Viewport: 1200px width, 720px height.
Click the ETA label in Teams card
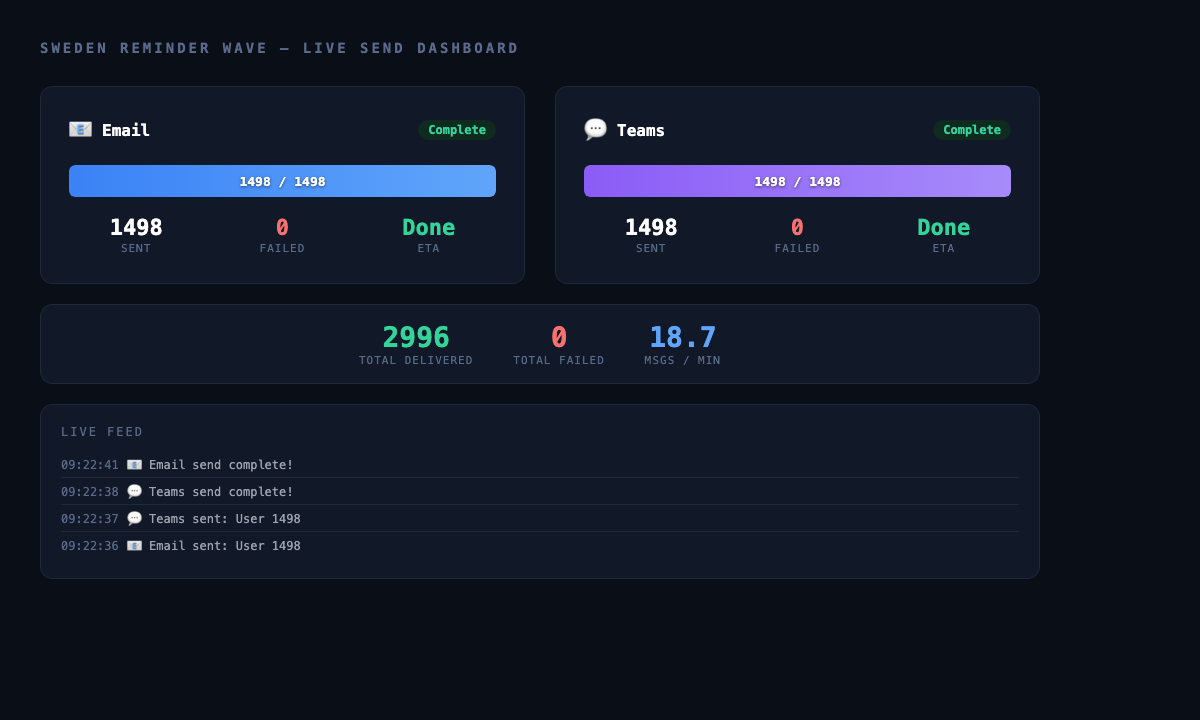pos(943,248)
